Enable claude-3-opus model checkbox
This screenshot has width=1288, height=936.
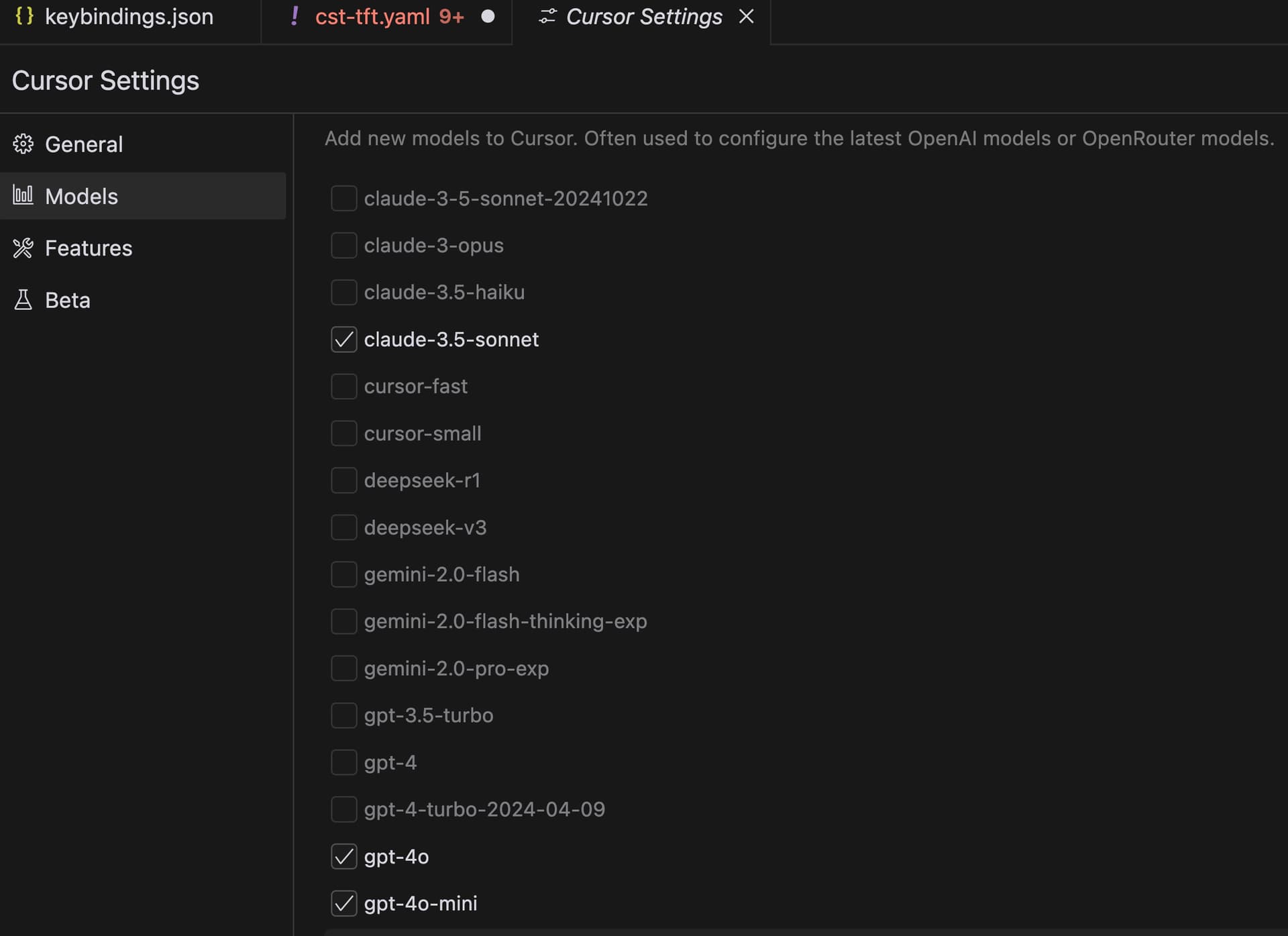click(343, 246)
